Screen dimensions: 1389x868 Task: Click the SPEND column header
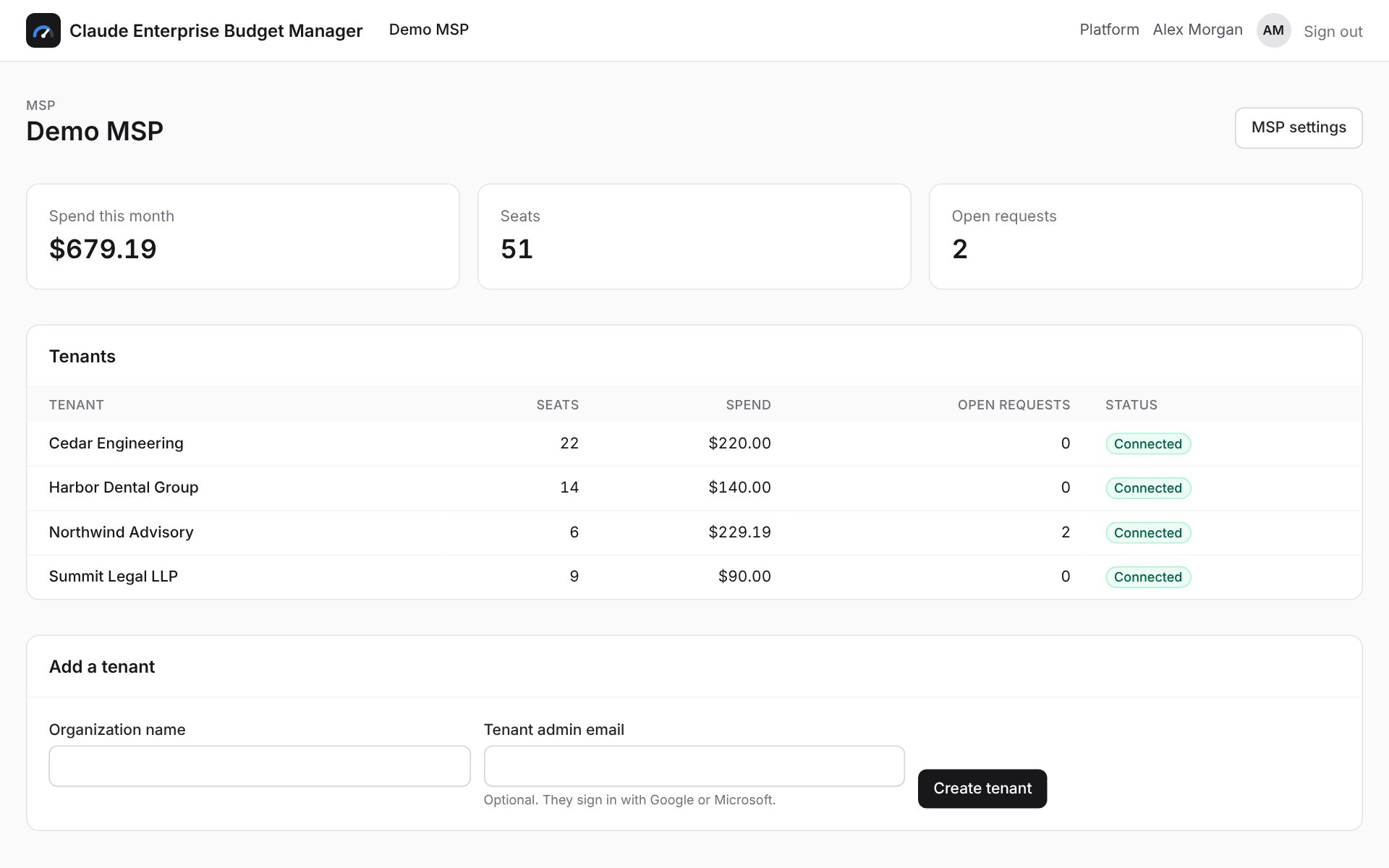click(x=748, y=405)
